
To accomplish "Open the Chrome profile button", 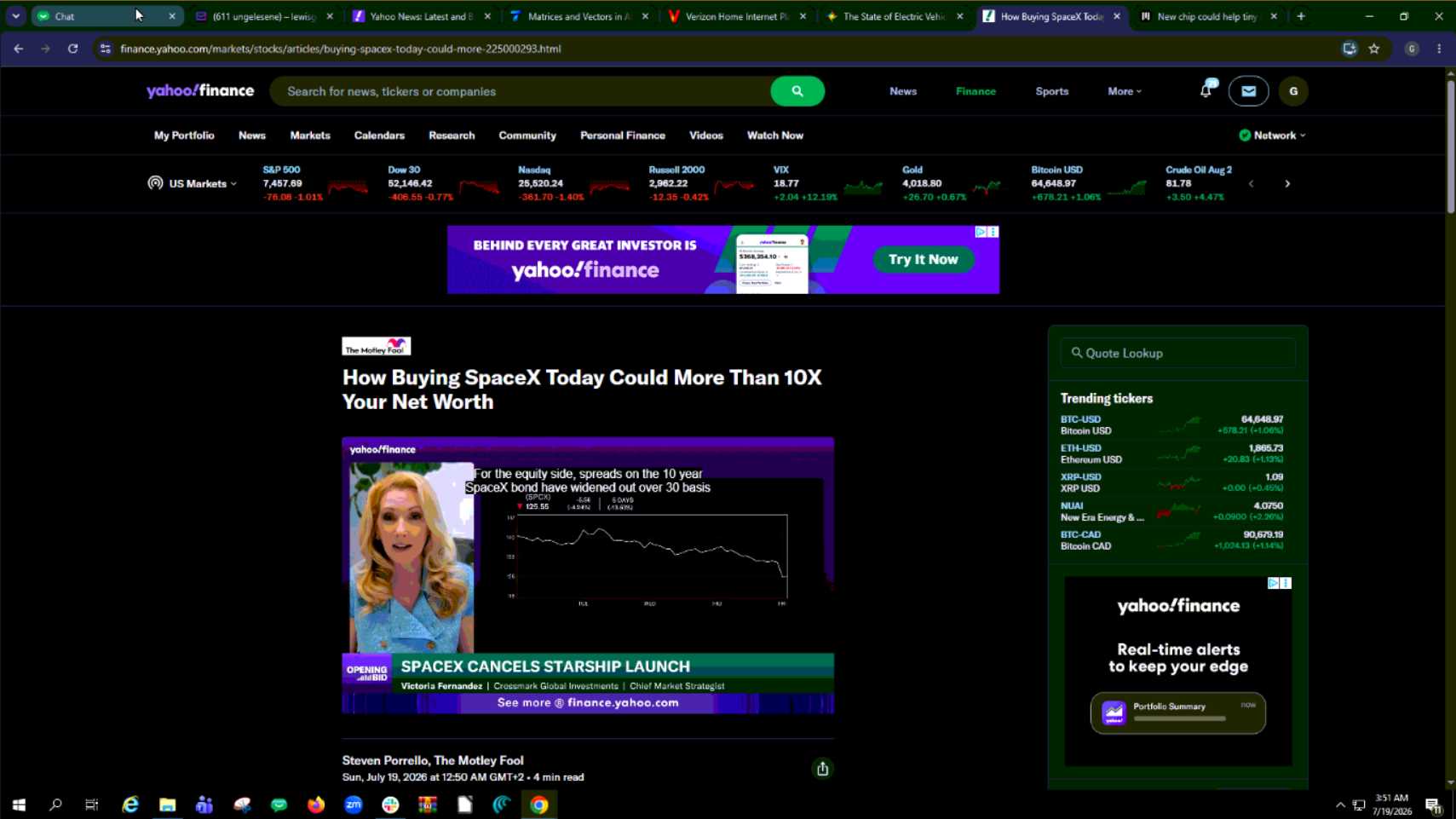I will pos(1412,49).
